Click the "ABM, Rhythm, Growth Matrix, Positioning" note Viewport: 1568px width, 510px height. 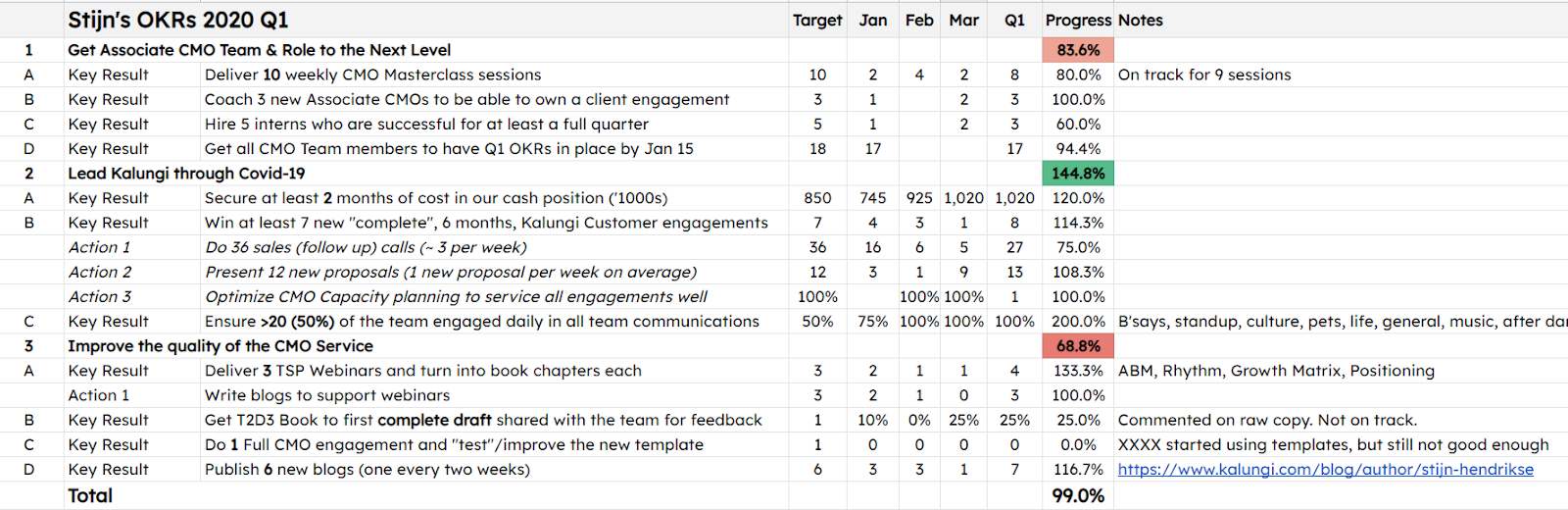point(1276,371)
